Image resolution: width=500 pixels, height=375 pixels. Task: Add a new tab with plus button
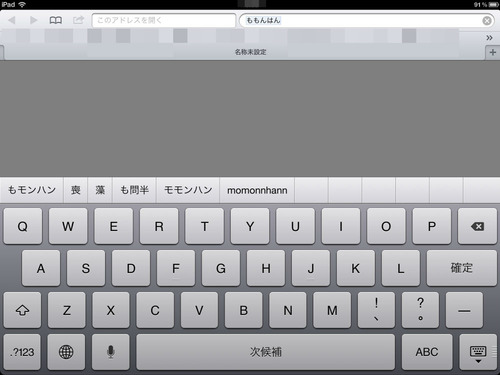point(493,52)
